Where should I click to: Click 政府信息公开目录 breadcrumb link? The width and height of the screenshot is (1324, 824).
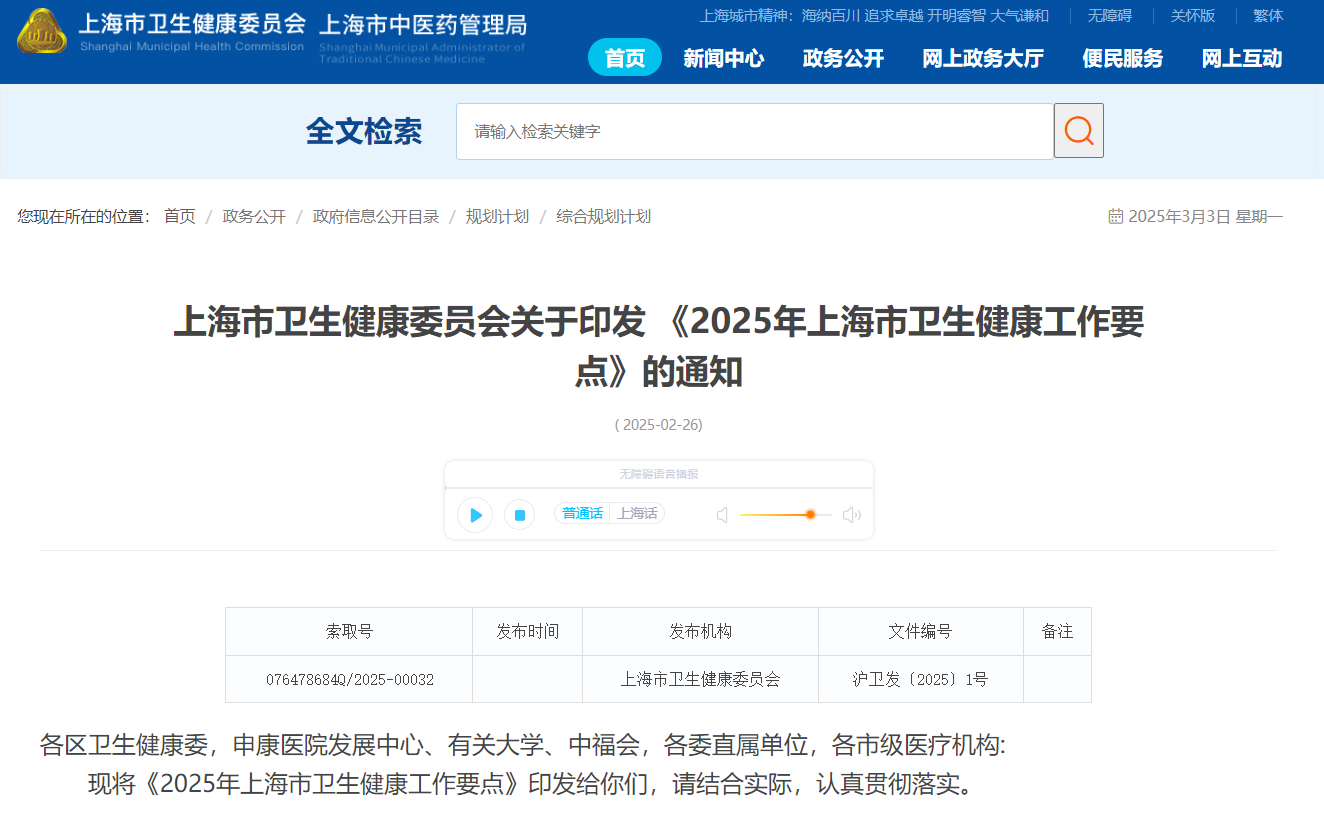tap(376, 216)
